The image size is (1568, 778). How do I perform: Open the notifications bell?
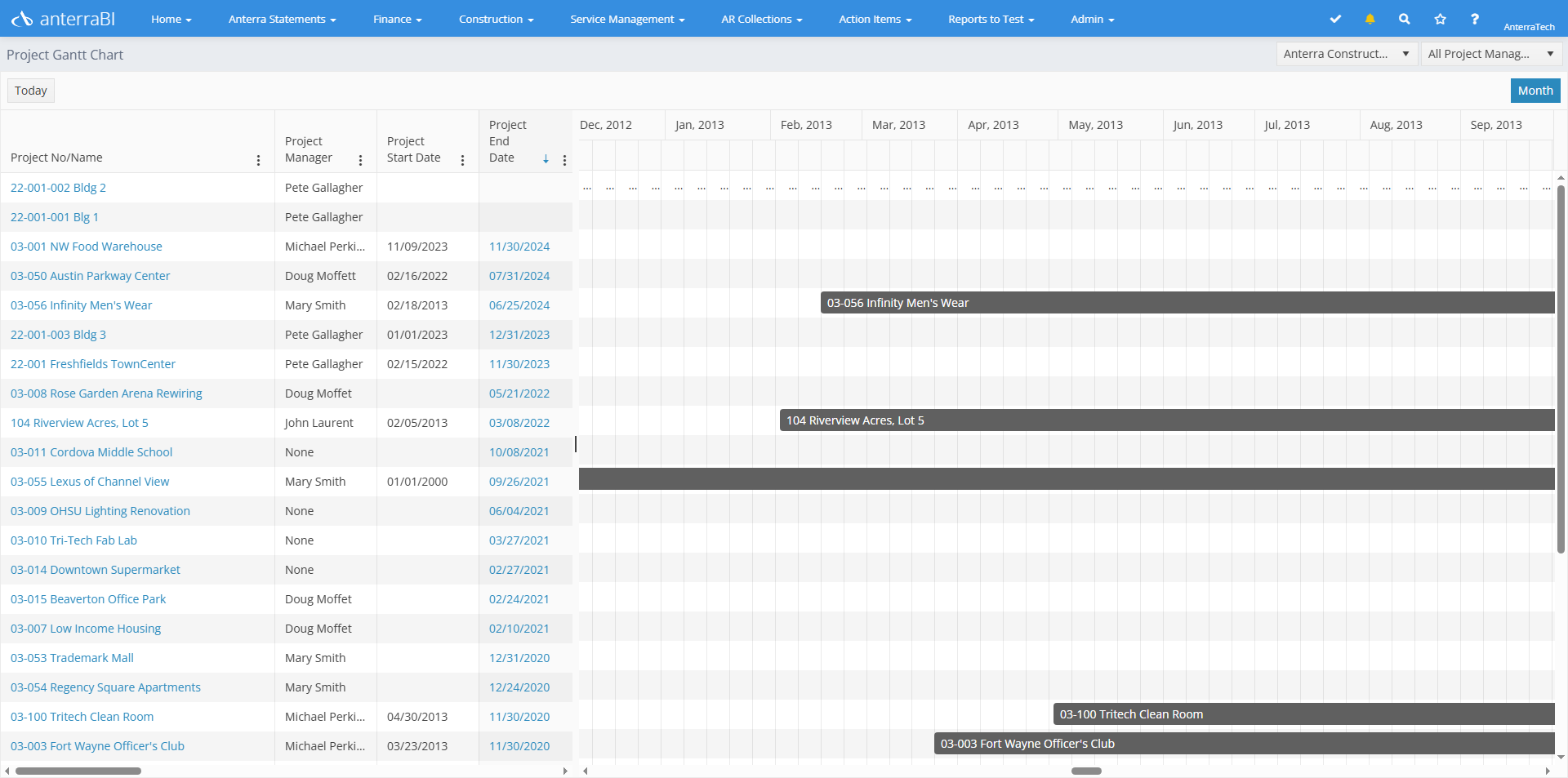pos(1370,19)
